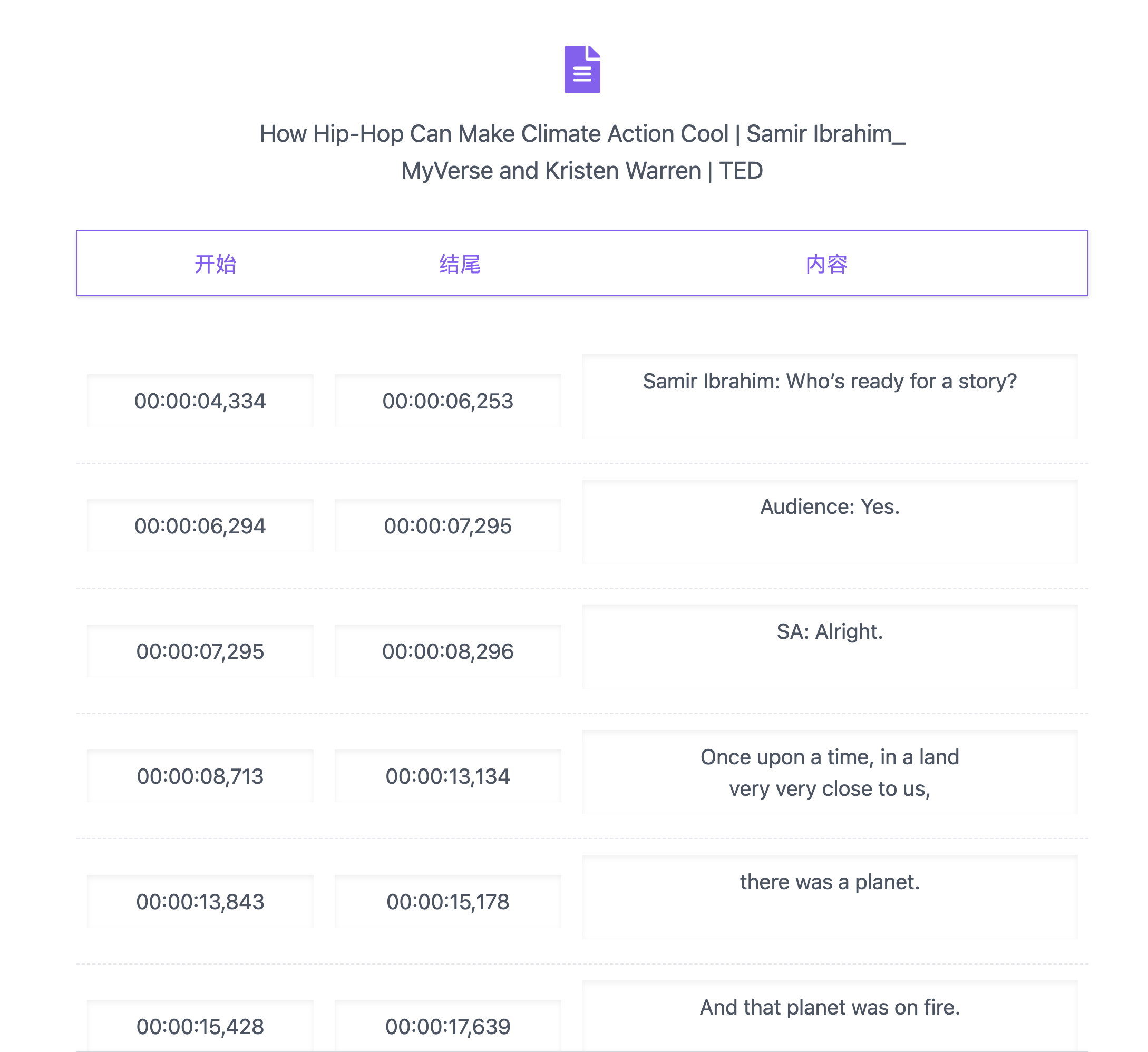Screen dimensions: 1148x1052
Task: Click the 开始 column header
Action: coord(215,264)
